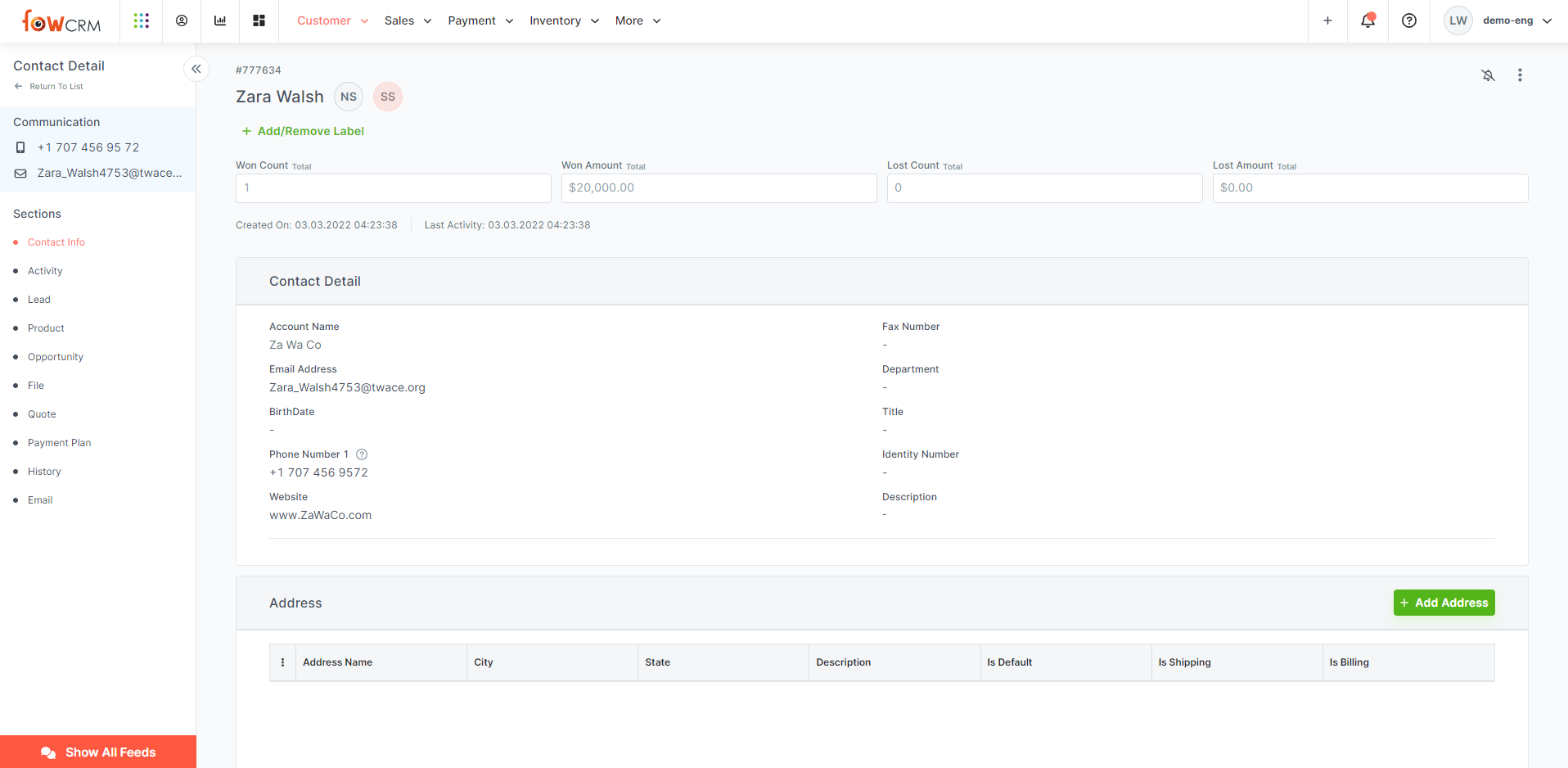Go to Email section
The image size is (1568, 768).
click(x=40, y=500)
